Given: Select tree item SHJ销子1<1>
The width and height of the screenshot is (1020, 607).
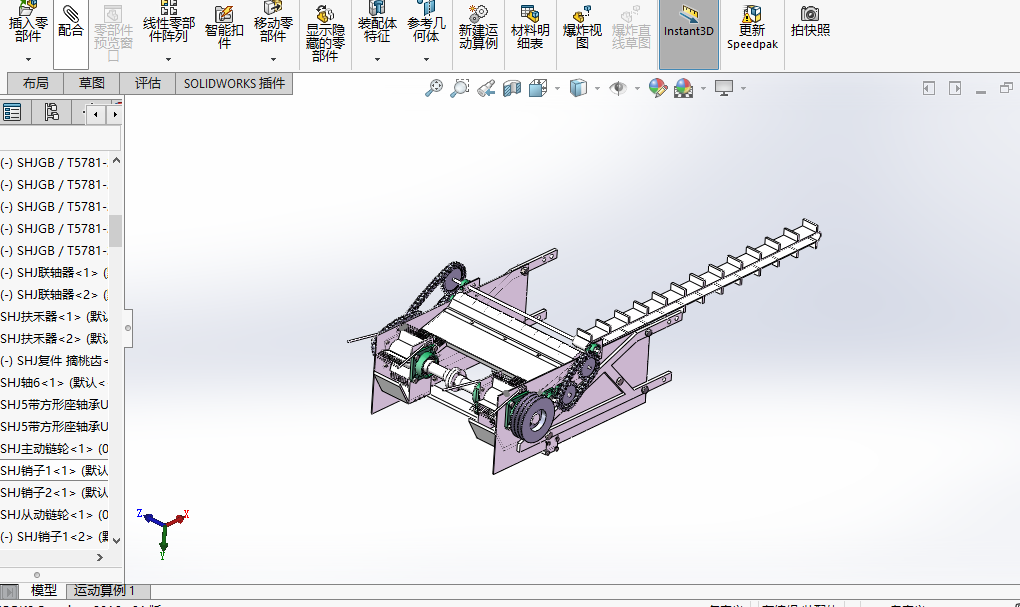Looking at the screenshot, I should pyautogui.click(x=54, y=471).
